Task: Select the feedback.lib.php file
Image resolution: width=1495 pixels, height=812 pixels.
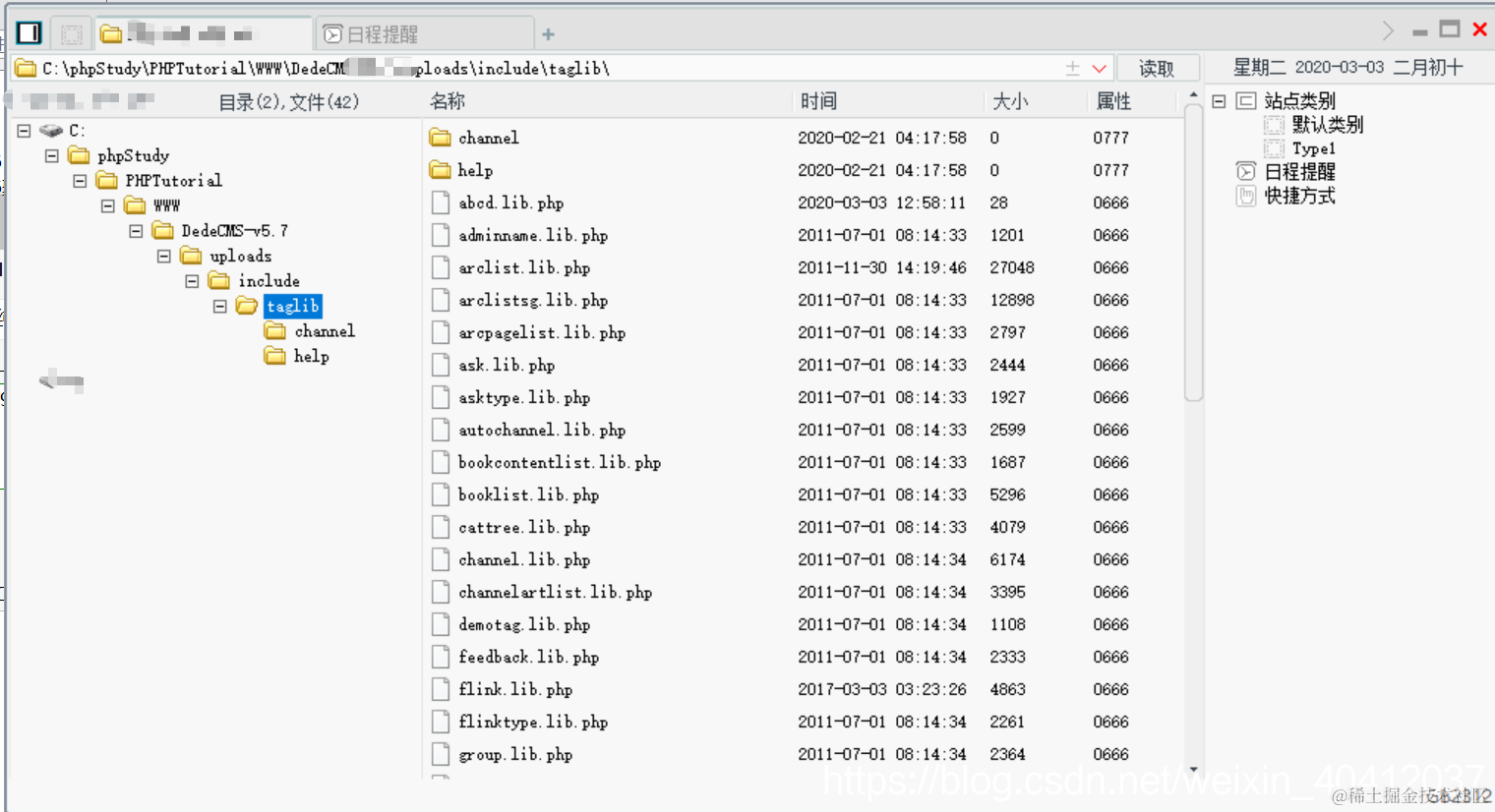Action: (528, 657)
